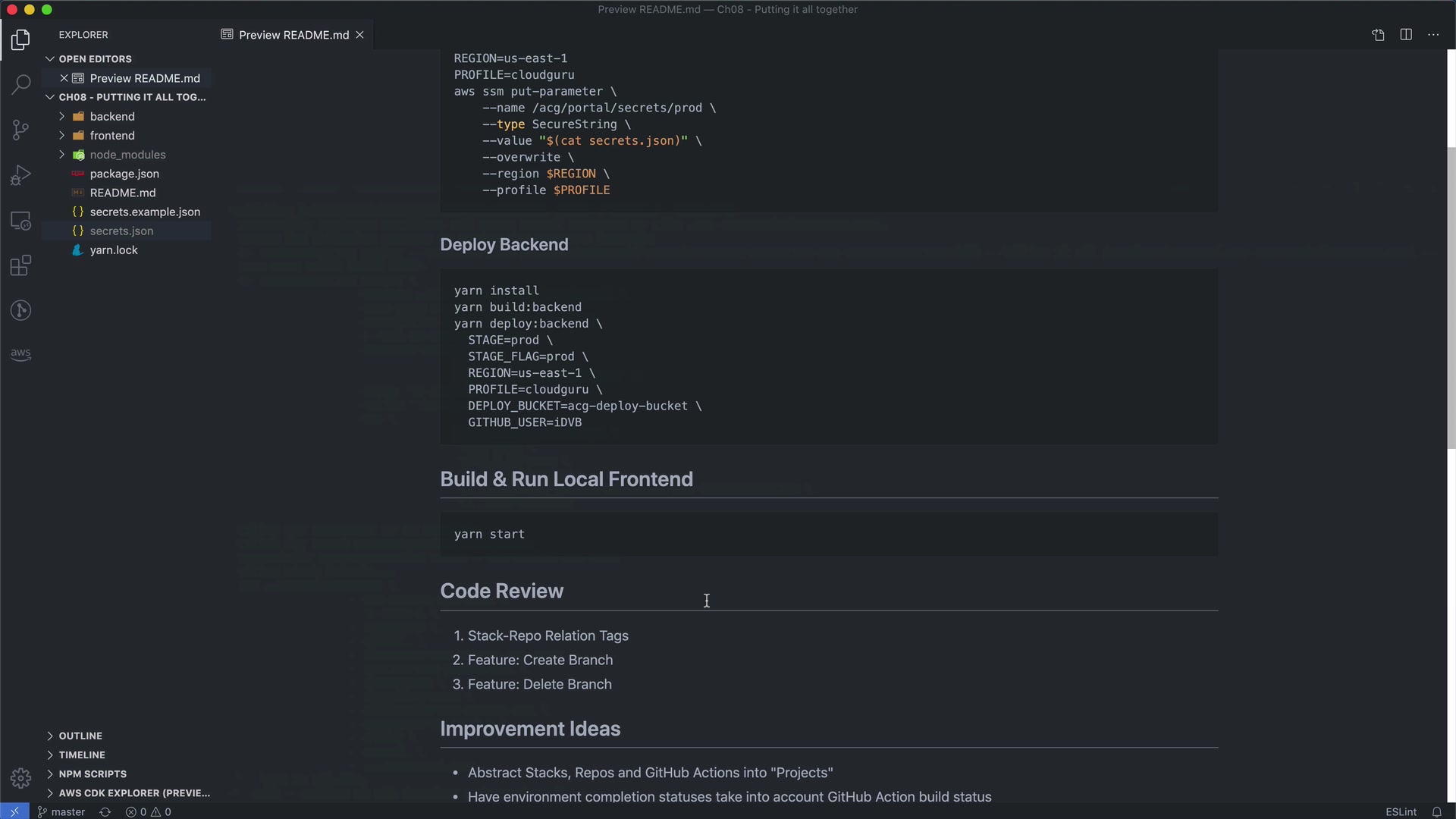Screen dimensions: 1456x819
Task: Open the Manage gear menu
Action: (x=20, y=778)
